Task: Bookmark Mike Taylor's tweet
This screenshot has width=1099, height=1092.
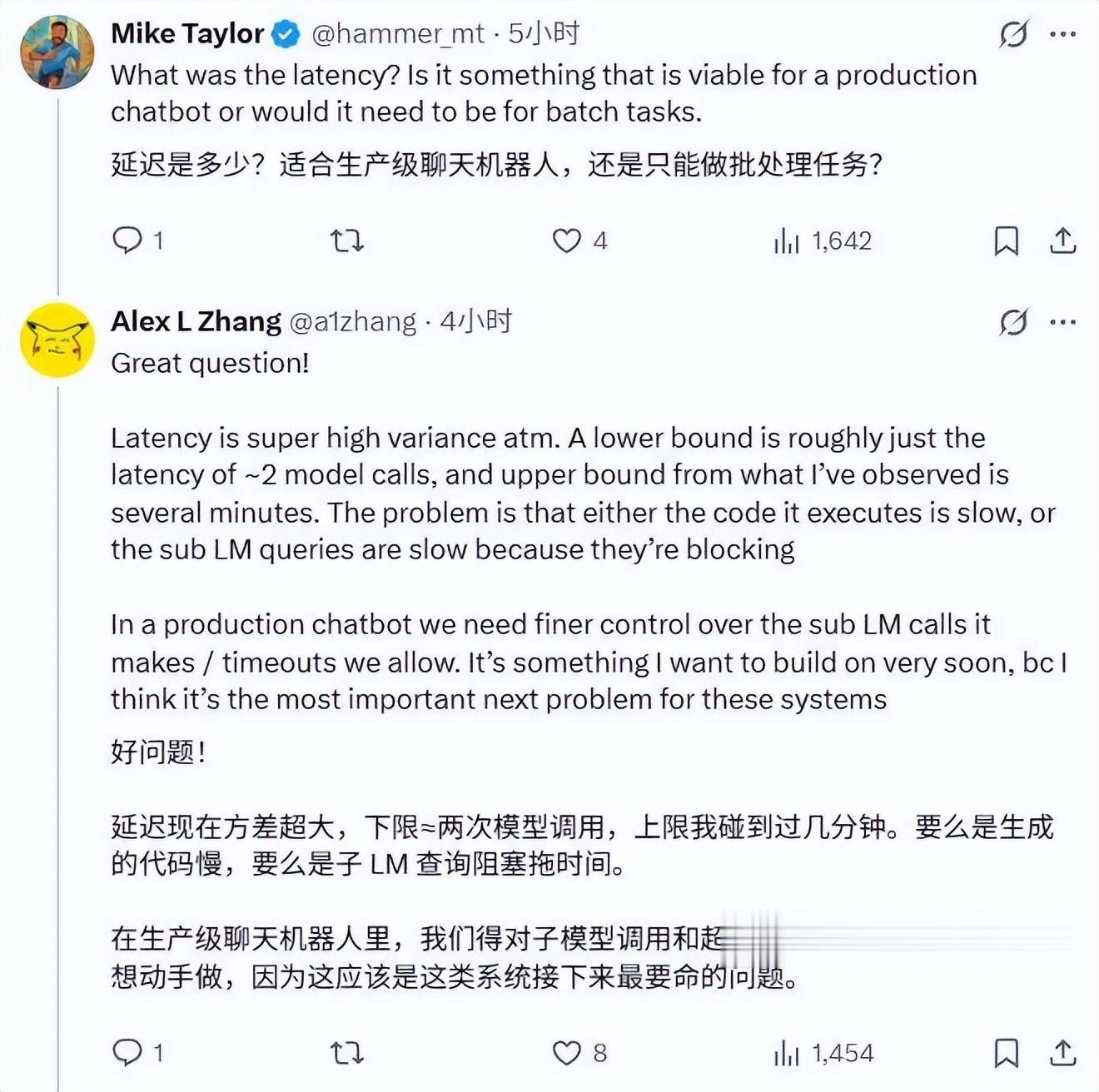Action: 1006,241
